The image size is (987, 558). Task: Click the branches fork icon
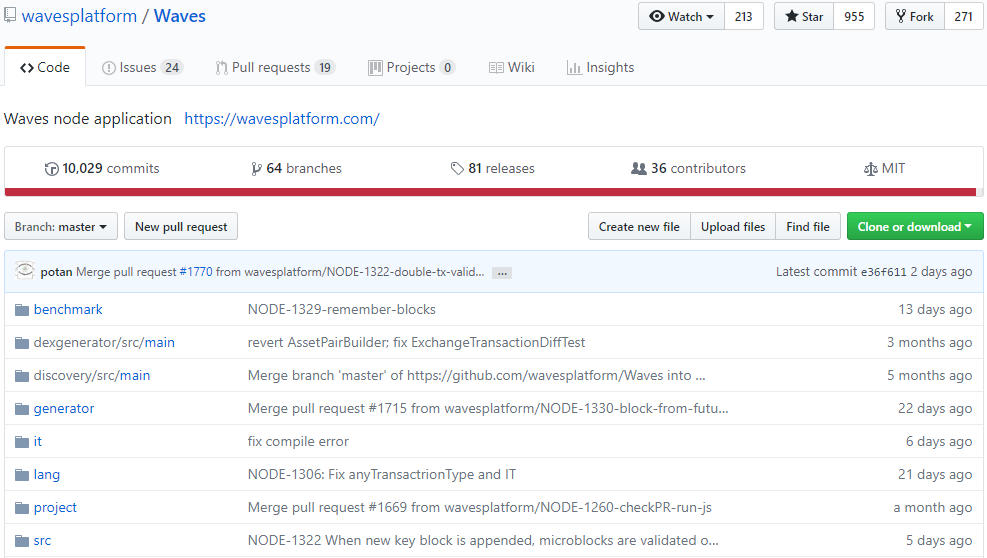click(x=256, y=169)
